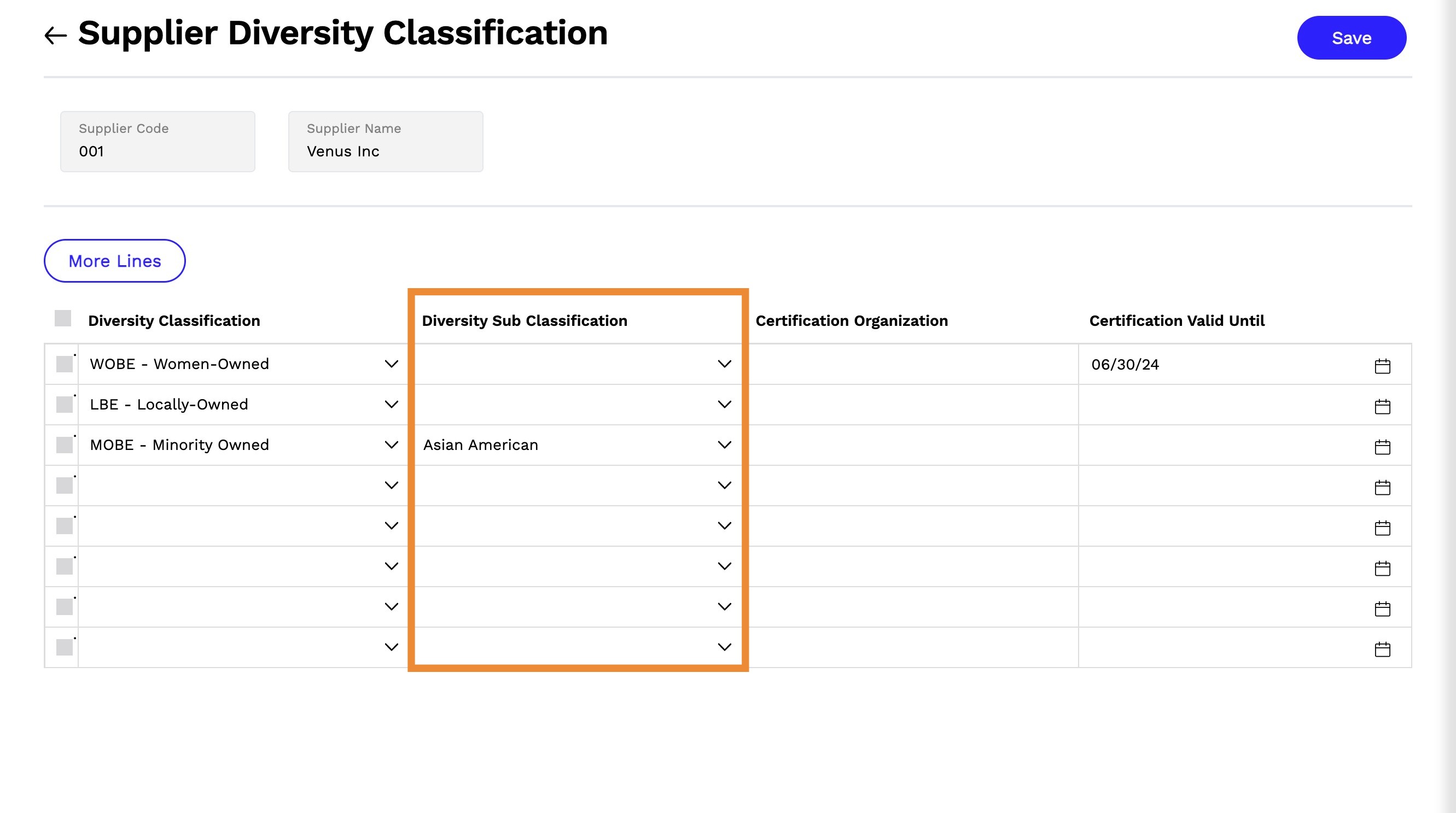Click the Certification Valid Until column header

(1177, 320)
